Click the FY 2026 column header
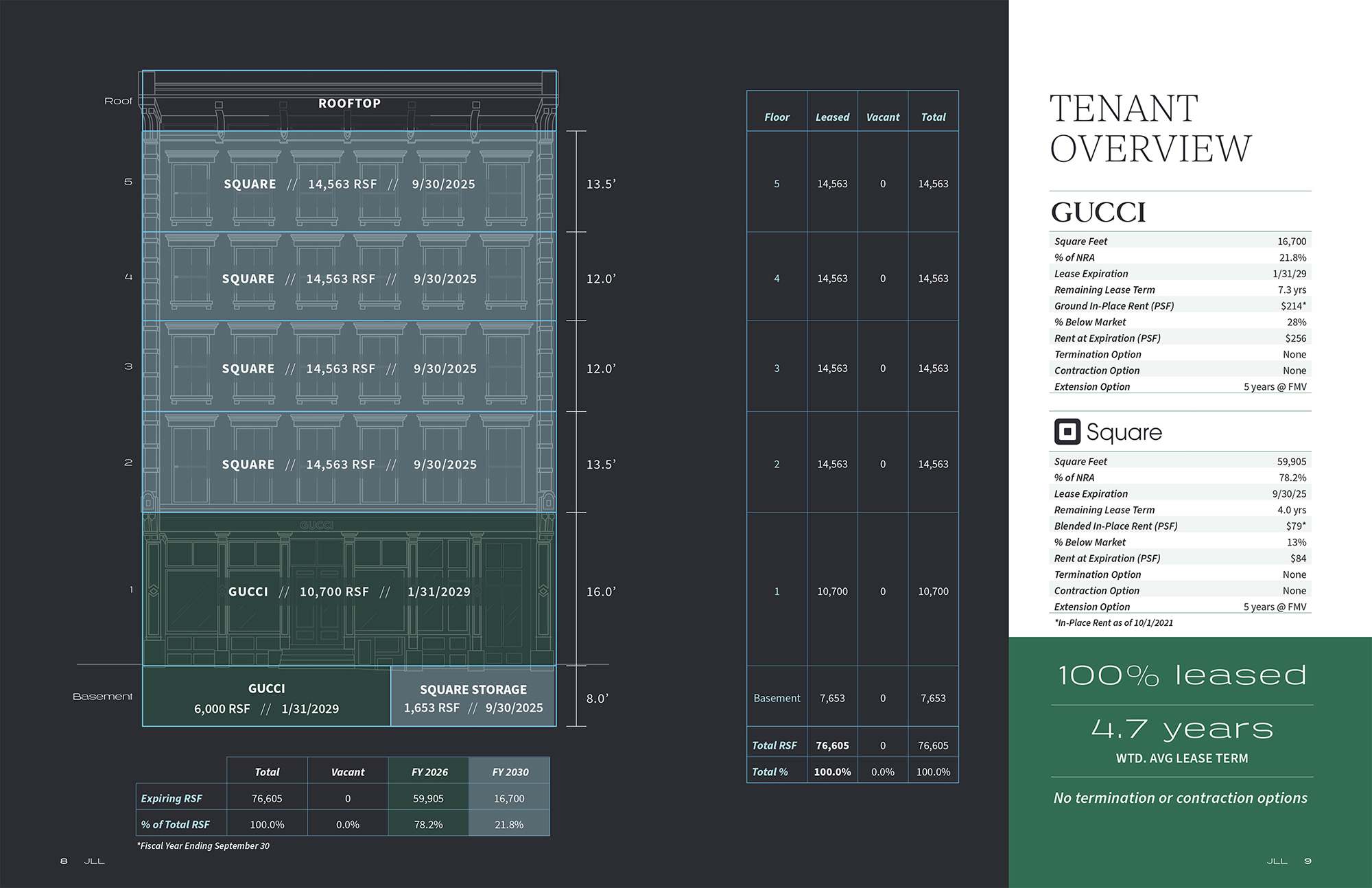Screen dimensions: 1372x888 coord(429,772)
